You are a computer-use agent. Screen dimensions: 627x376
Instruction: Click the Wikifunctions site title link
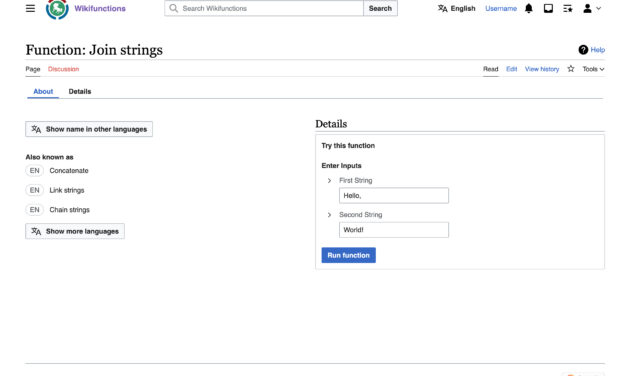(x=100, y=8)
